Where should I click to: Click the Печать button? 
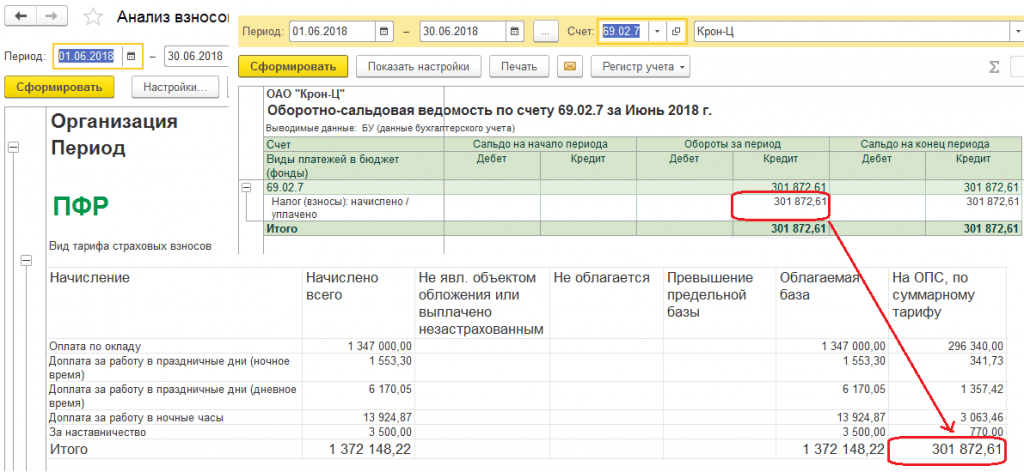click(x=519, y=67)
